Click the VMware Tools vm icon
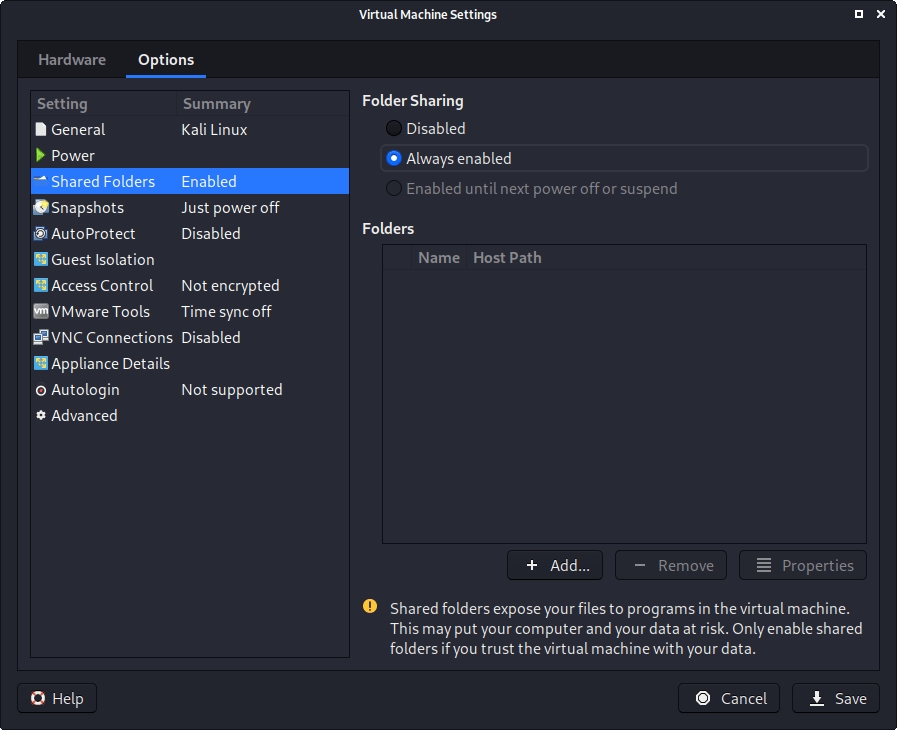897x730 pixels. [x=41, y=312]
